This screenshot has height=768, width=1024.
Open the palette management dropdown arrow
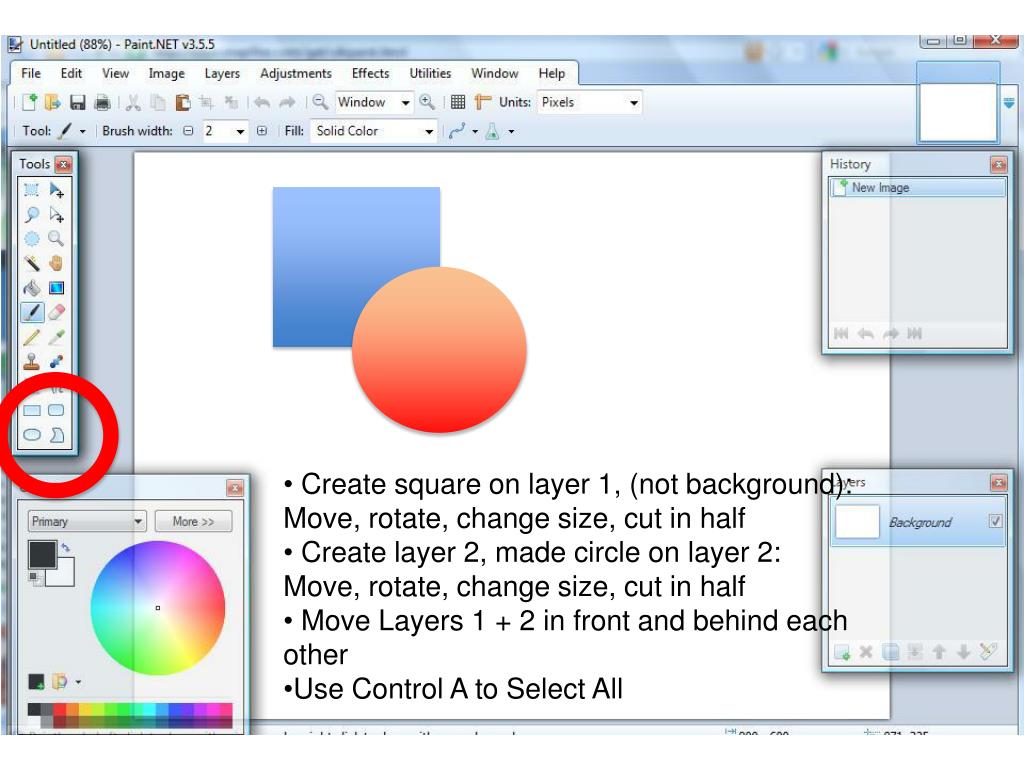point(78,682)
